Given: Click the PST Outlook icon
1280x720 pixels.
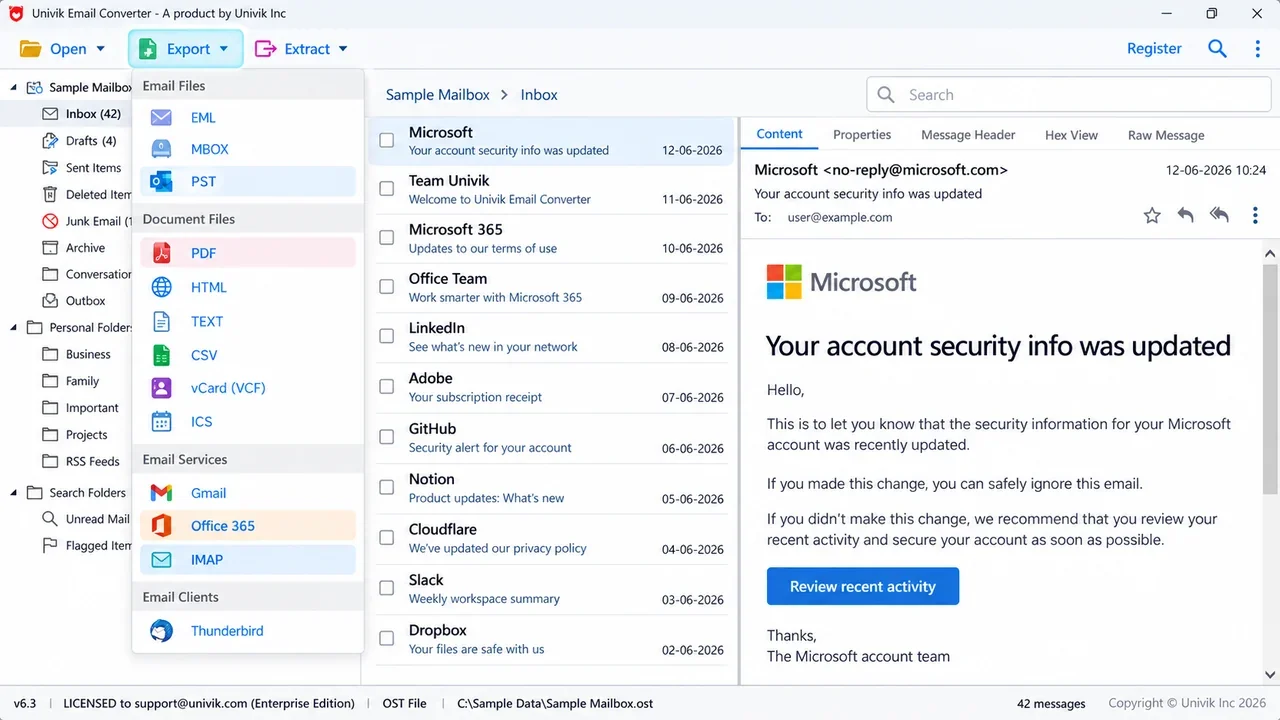Looking at the screenshot, I should tap(161, 181).
